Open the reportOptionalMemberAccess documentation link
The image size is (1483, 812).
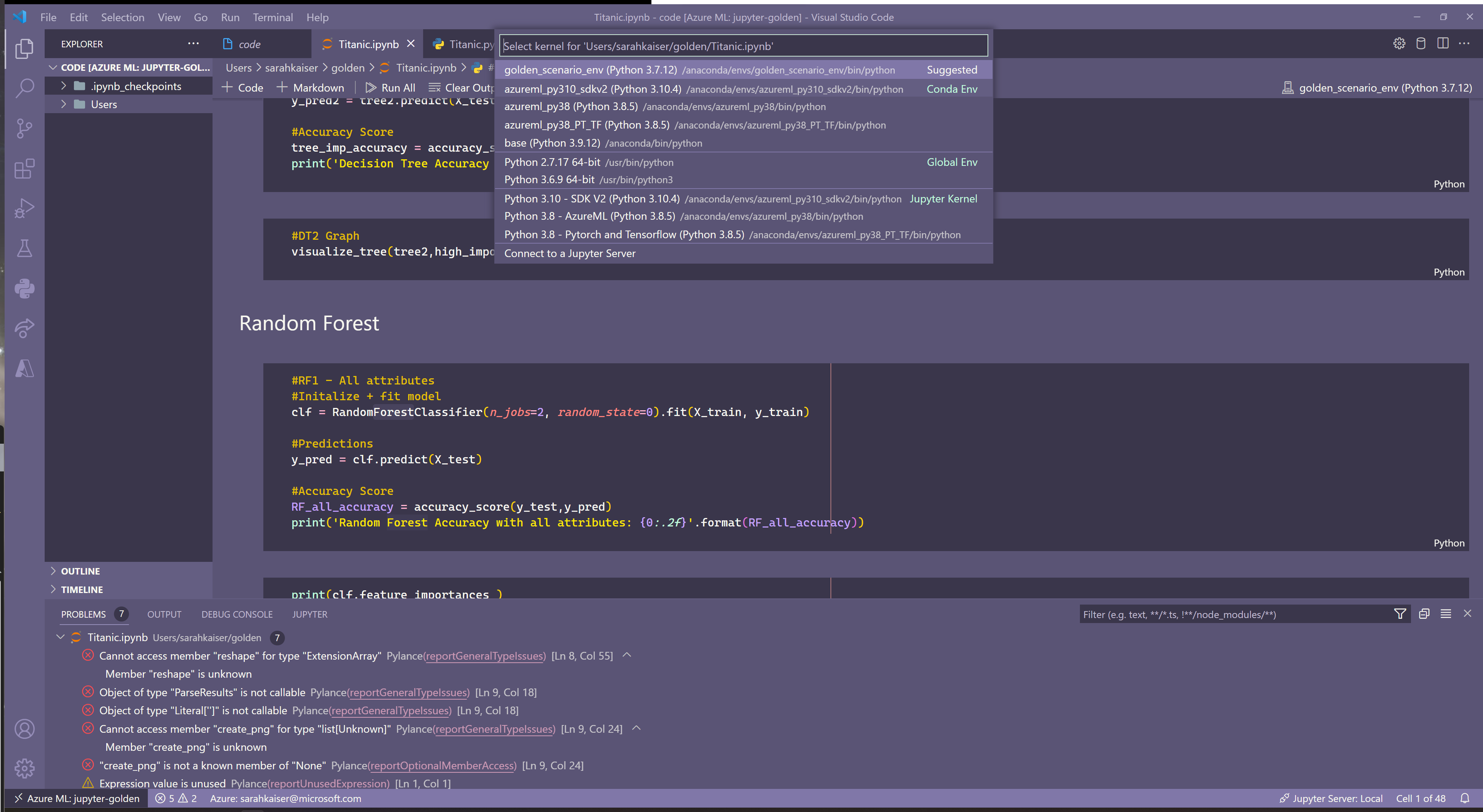[x=442, y=765]
